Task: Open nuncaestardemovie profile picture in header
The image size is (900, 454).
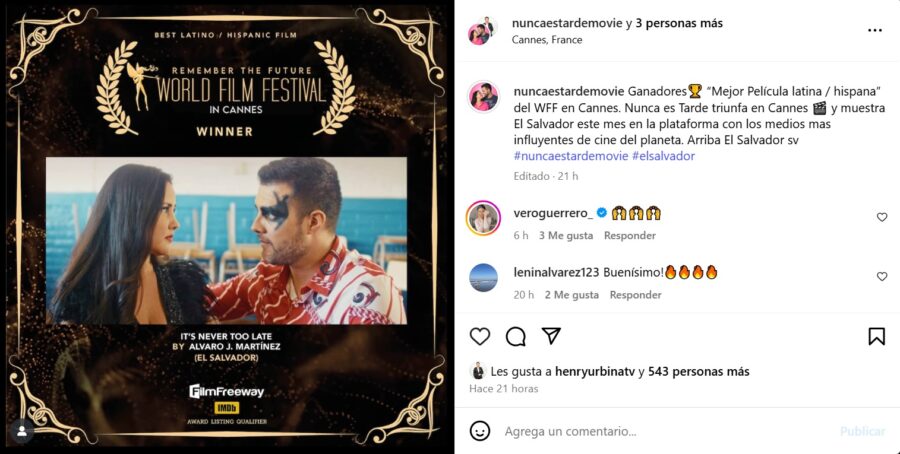Action: pos(482,31)
